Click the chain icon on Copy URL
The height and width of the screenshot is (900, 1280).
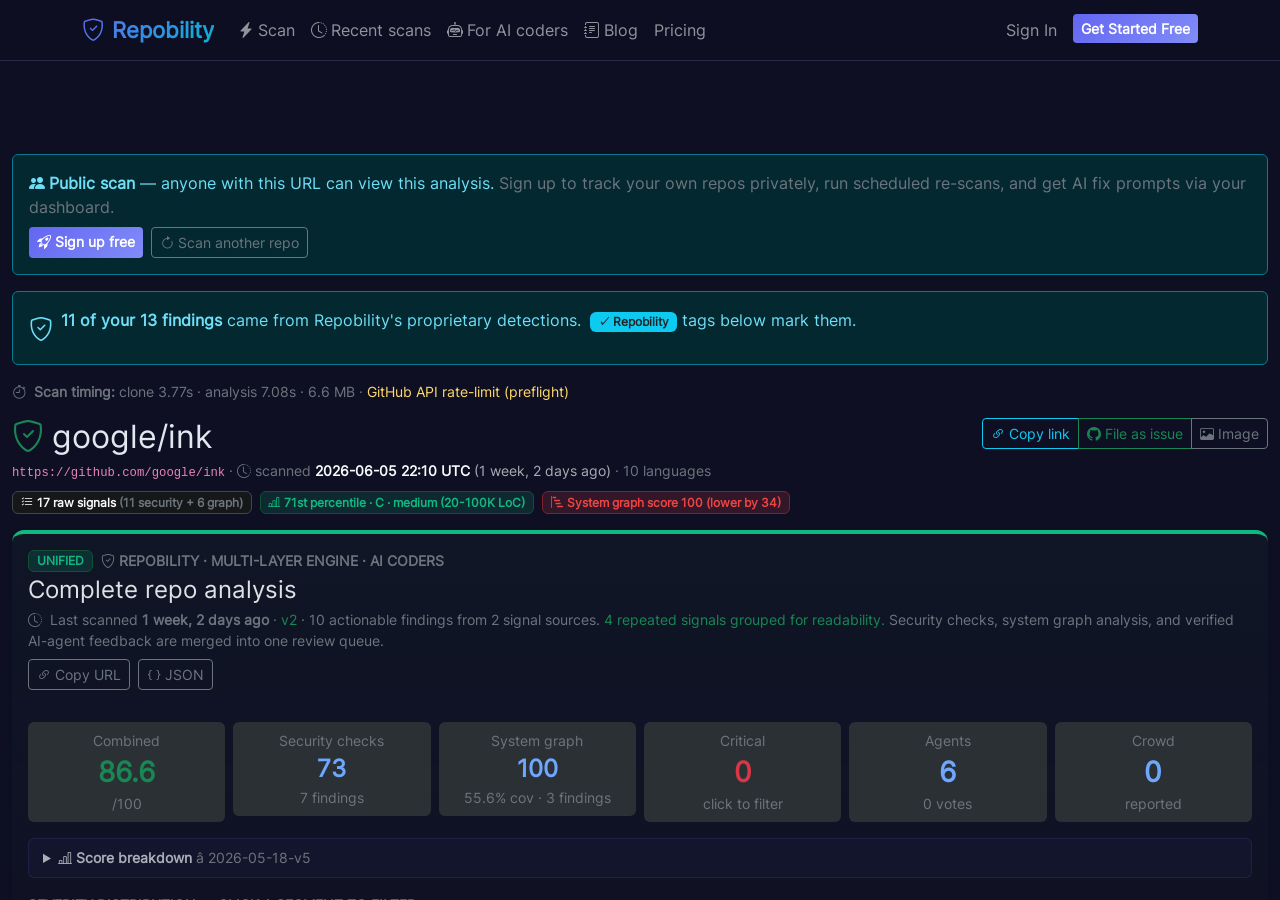[44, 675]
